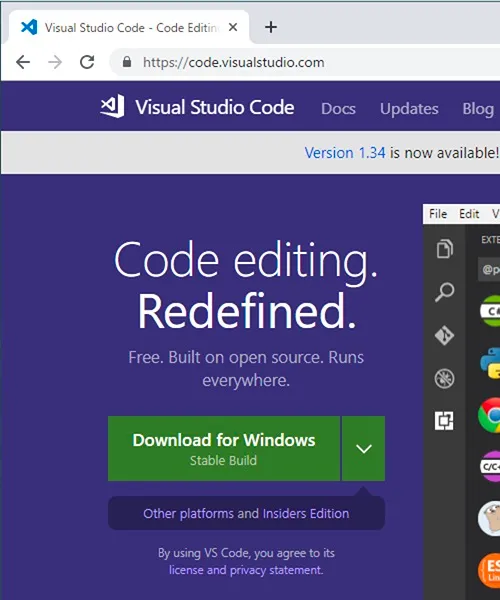The width and height of the screenshot is (500, 600).
Task: Click the 'Free. Built on open source' tagline
Action: pyautogui.click(x=246, y=368)
